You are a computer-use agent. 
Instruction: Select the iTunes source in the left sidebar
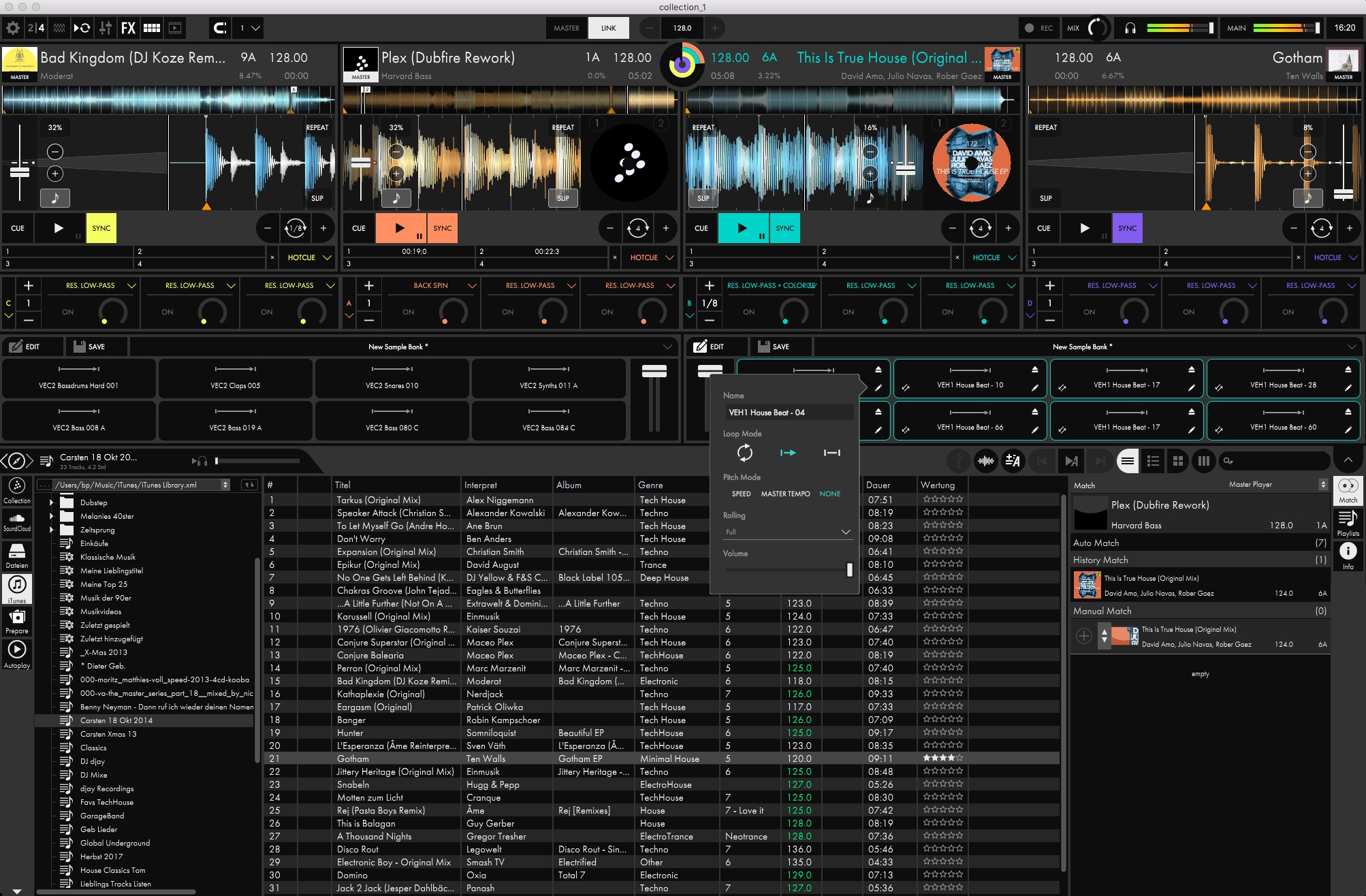coord(17,588)
